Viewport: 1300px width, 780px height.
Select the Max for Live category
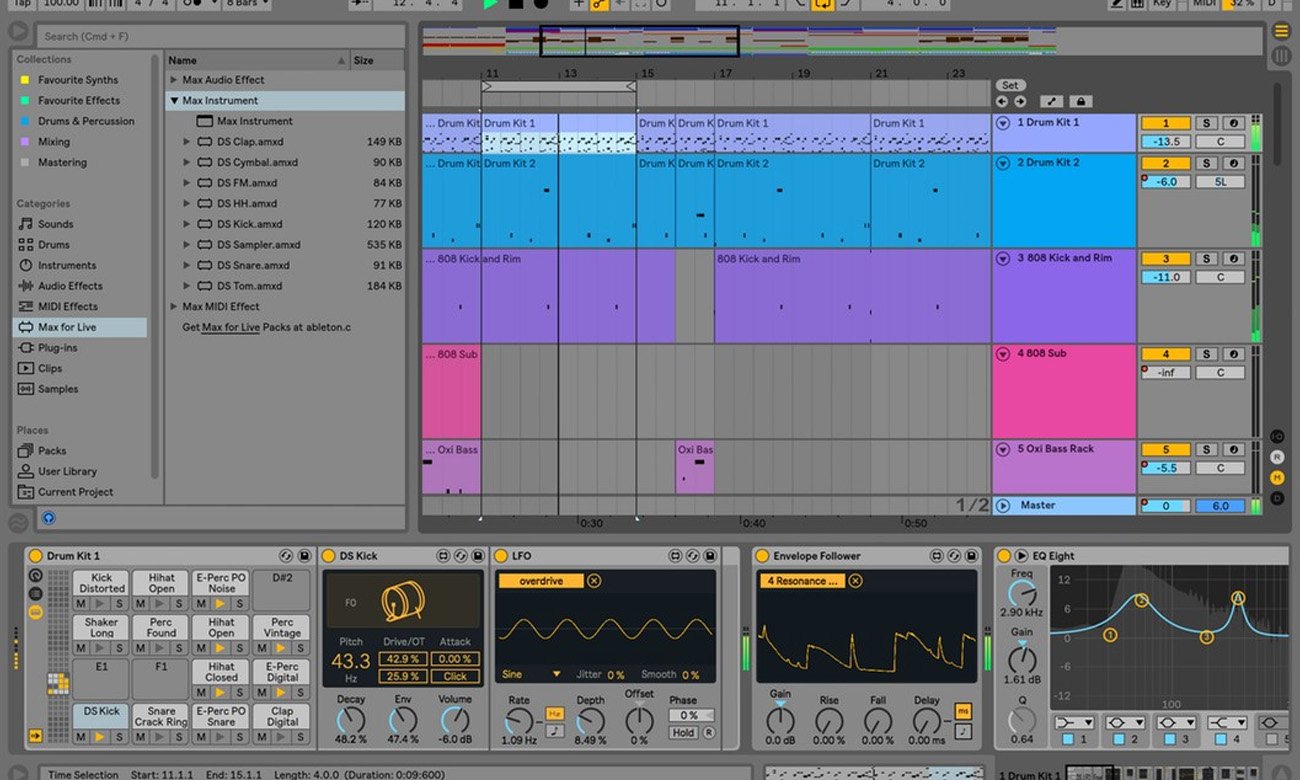click(x=80, y=327)
